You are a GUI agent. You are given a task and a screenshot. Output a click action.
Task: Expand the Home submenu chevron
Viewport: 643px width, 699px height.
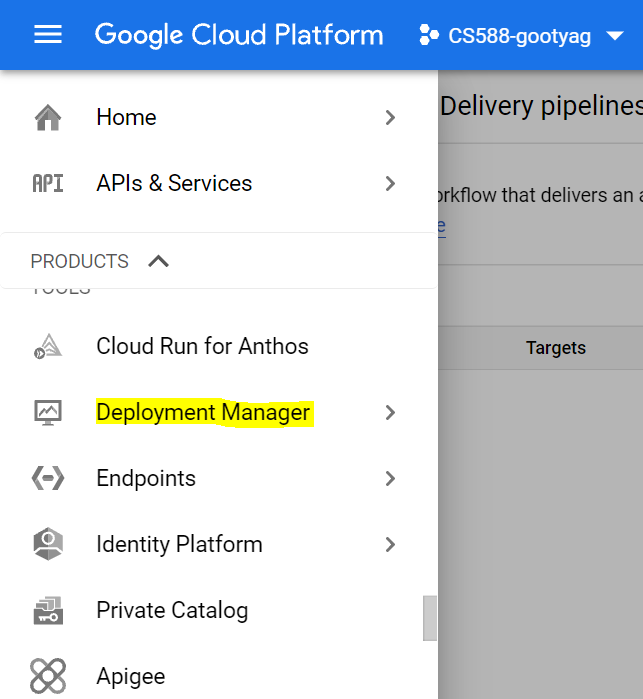pyautogui.click(x=390, y=118)
